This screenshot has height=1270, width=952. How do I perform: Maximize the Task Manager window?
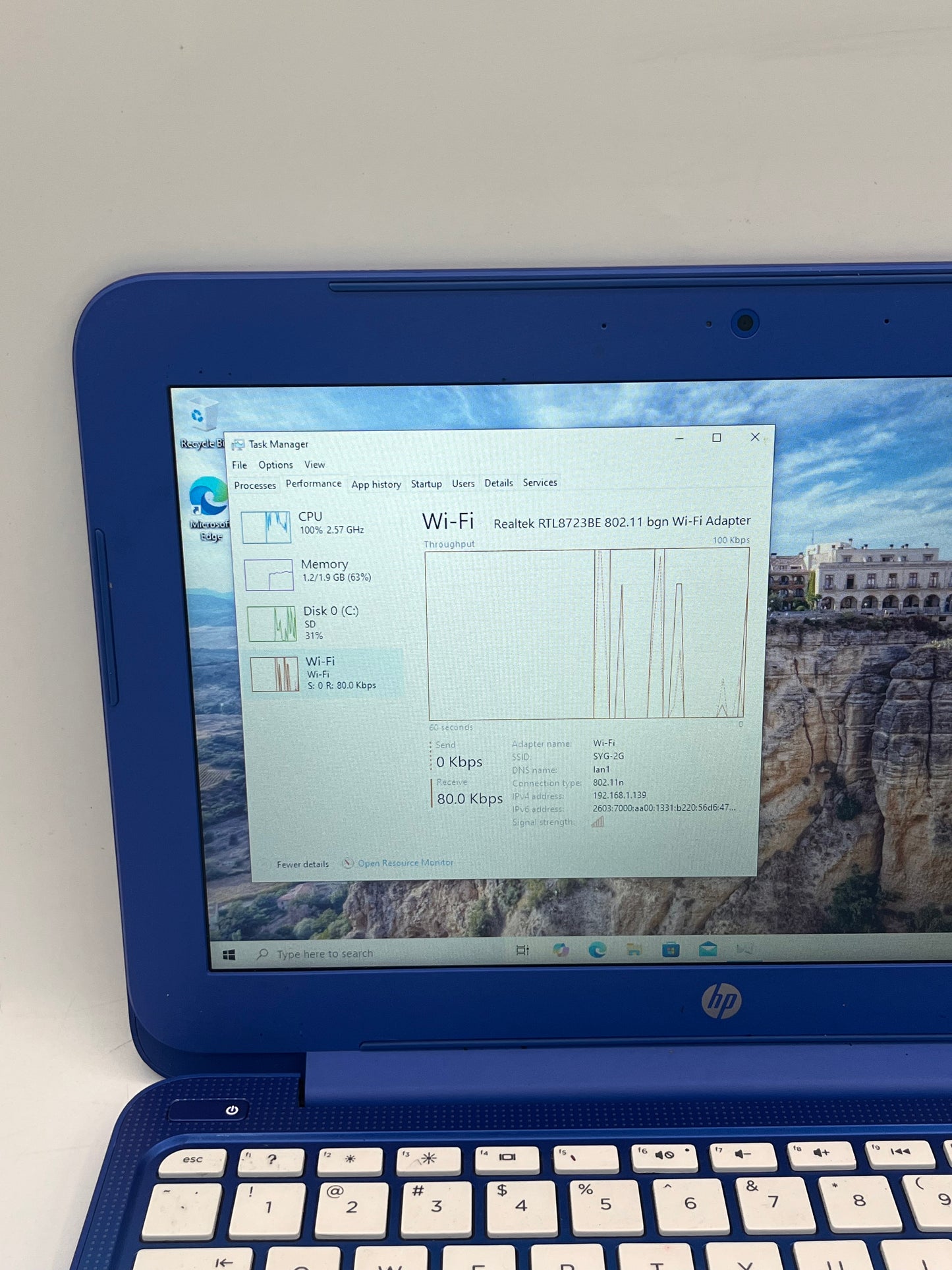[717, 438]
